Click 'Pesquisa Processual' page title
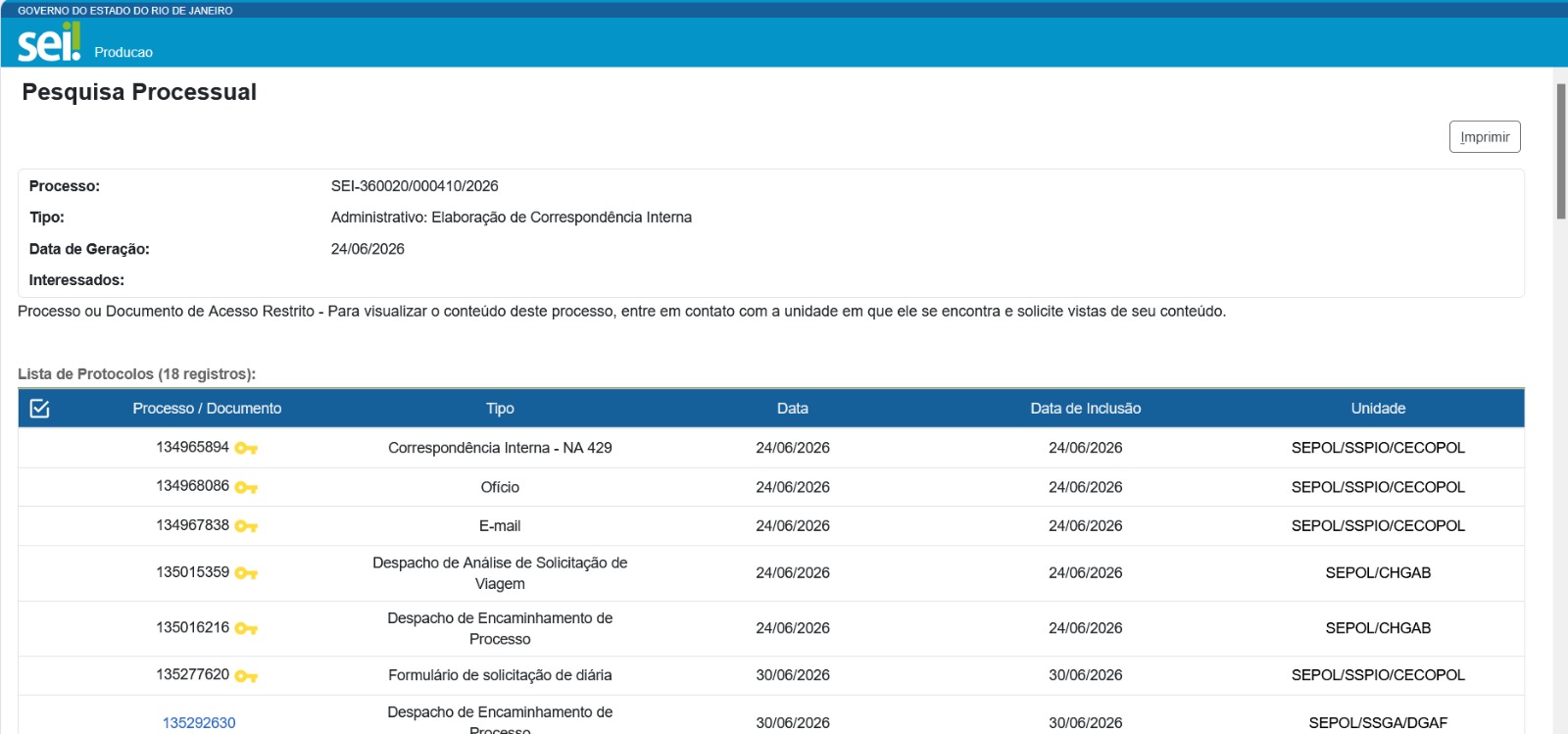 (139, 92)
